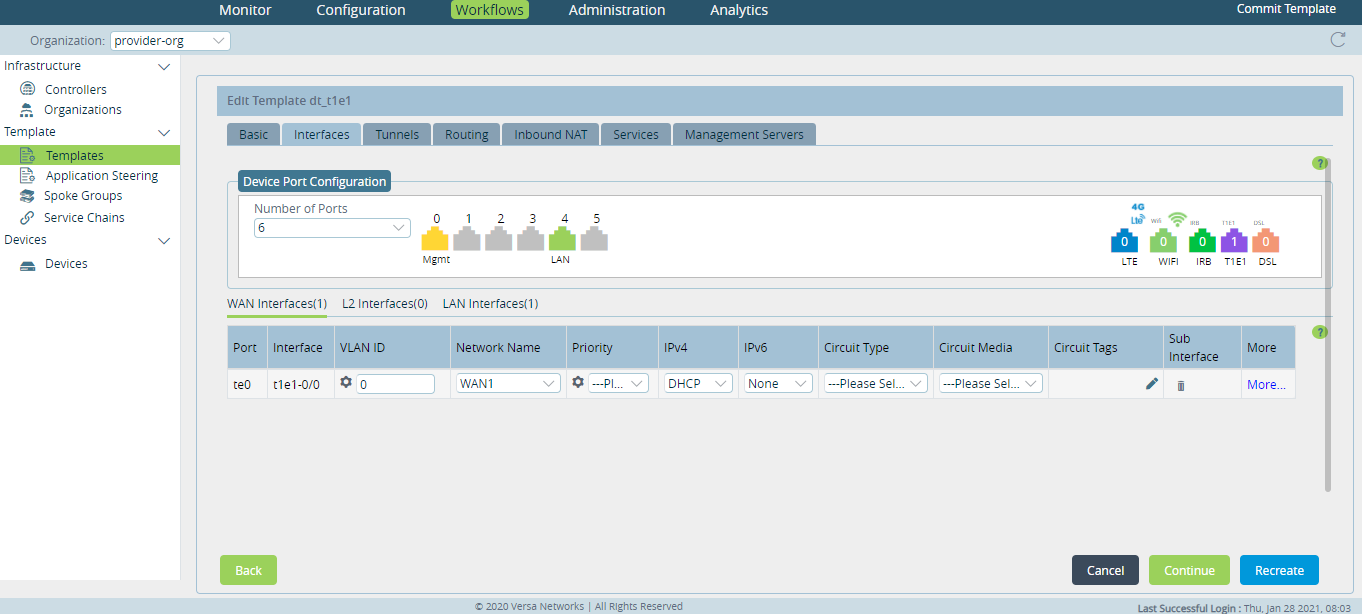Click the sub interface trash icon

pos(1180,385)
